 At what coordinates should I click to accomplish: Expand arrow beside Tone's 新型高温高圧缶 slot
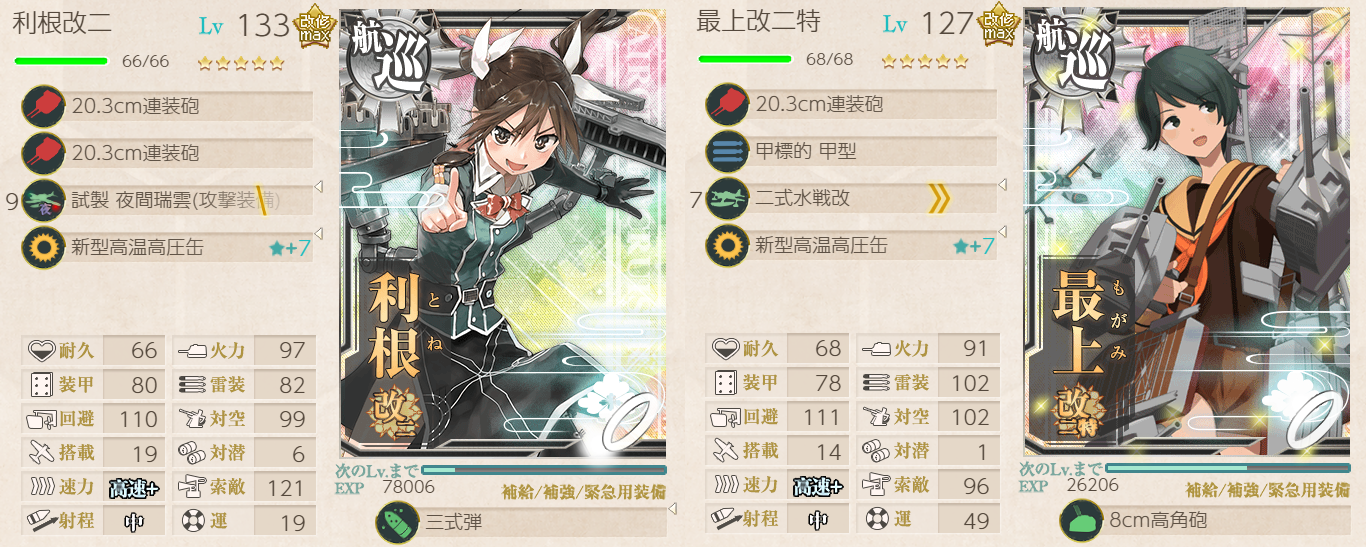(x=319, y=233)
